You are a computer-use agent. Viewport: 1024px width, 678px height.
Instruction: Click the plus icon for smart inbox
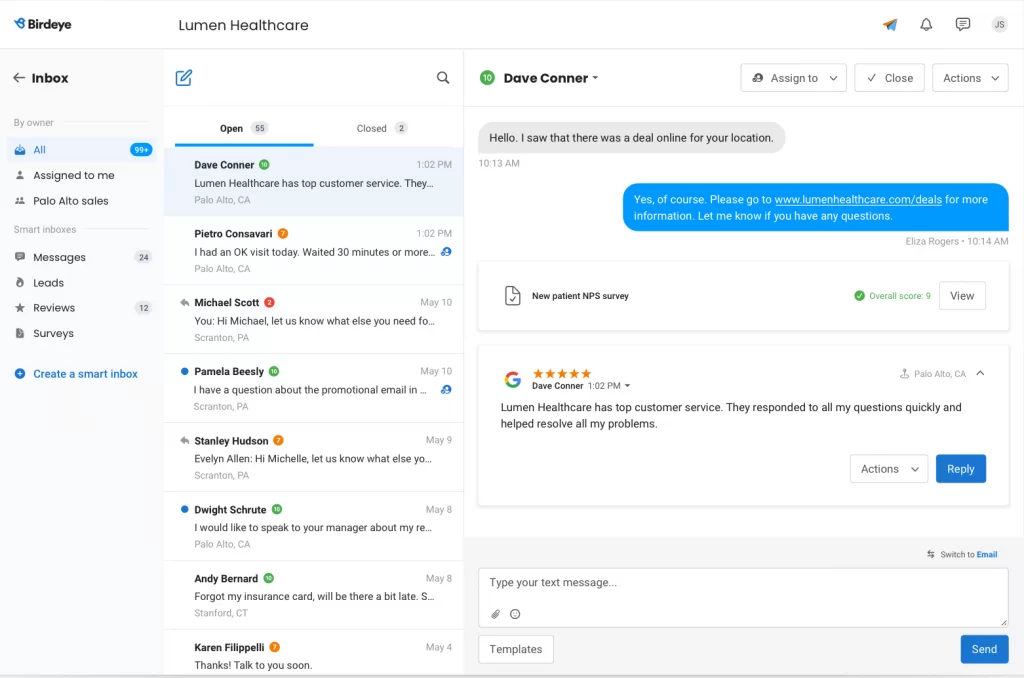tap(20, 374)
